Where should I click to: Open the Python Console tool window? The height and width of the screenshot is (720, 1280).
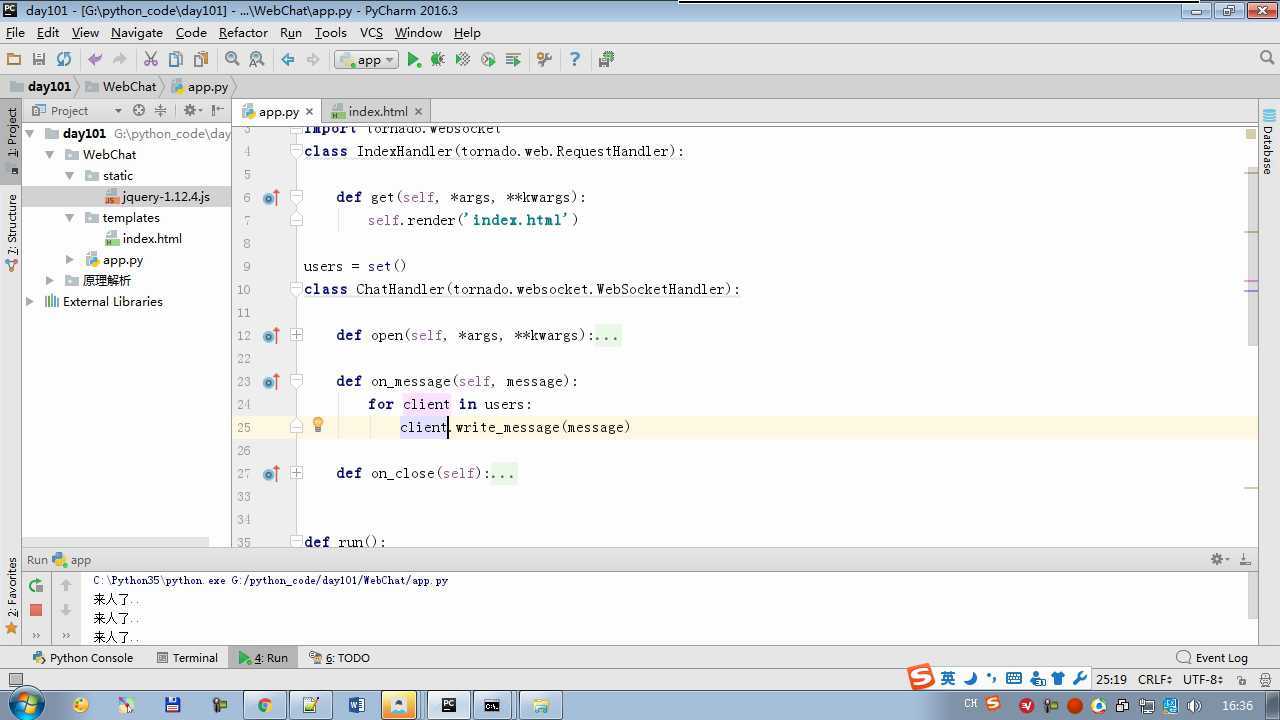(x=83, y=658)
